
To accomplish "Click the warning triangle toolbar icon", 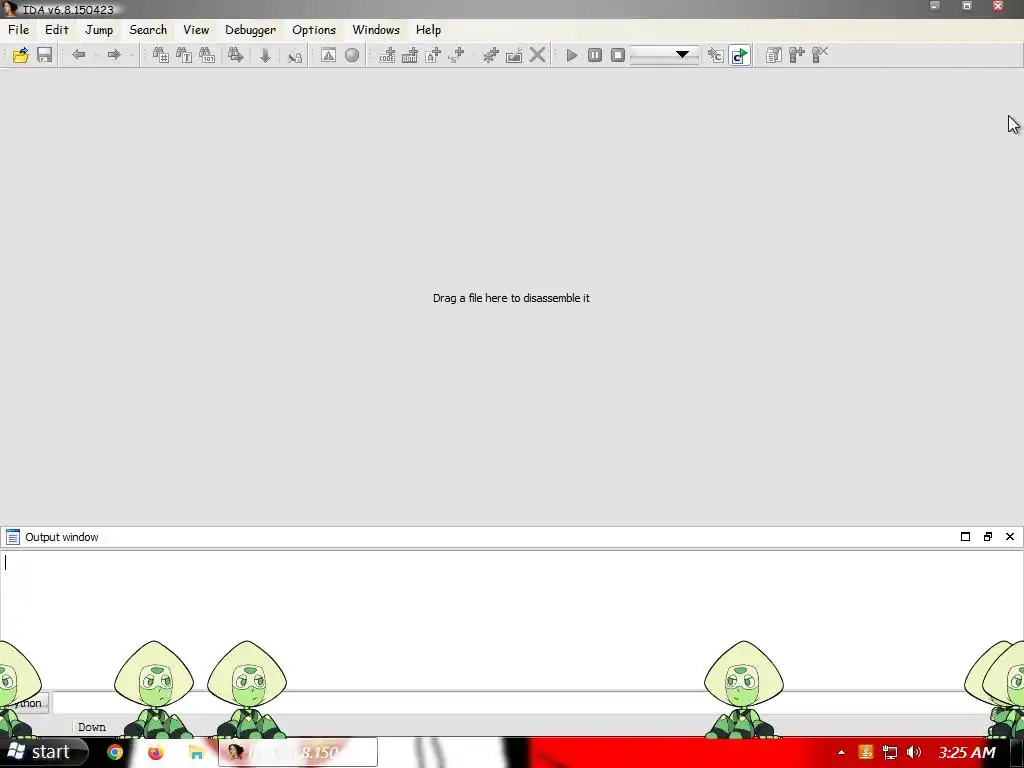I will point(328,56).
